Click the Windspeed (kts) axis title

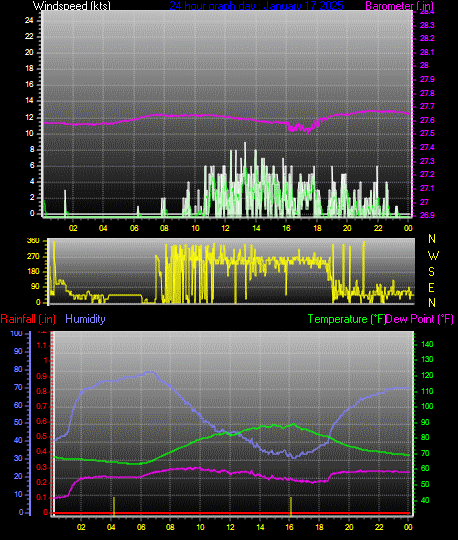pos(72,6)
